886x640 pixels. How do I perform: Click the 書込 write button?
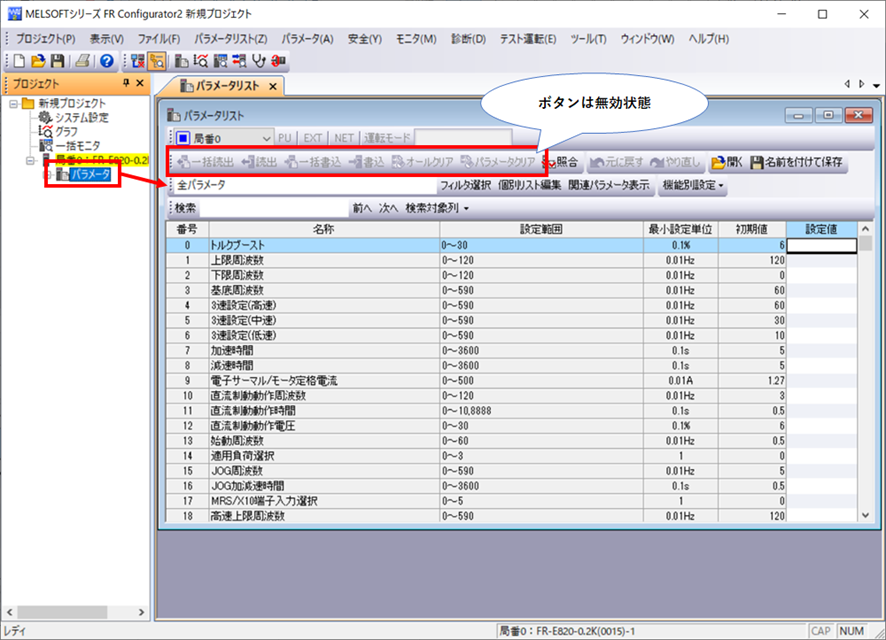367,163
